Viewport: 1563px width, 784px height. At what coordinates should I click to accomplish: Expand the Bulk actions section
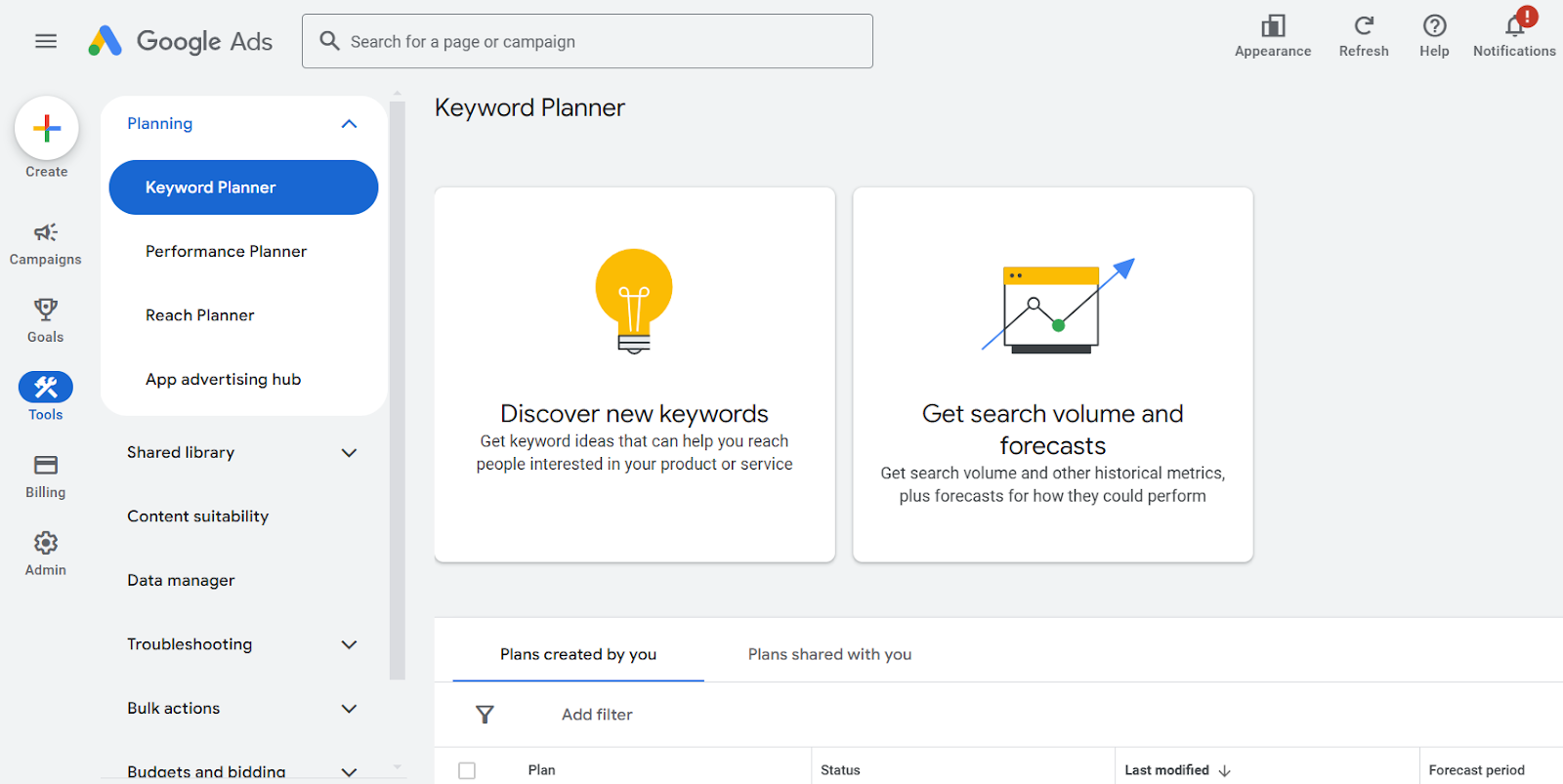[x=349, y=709]
